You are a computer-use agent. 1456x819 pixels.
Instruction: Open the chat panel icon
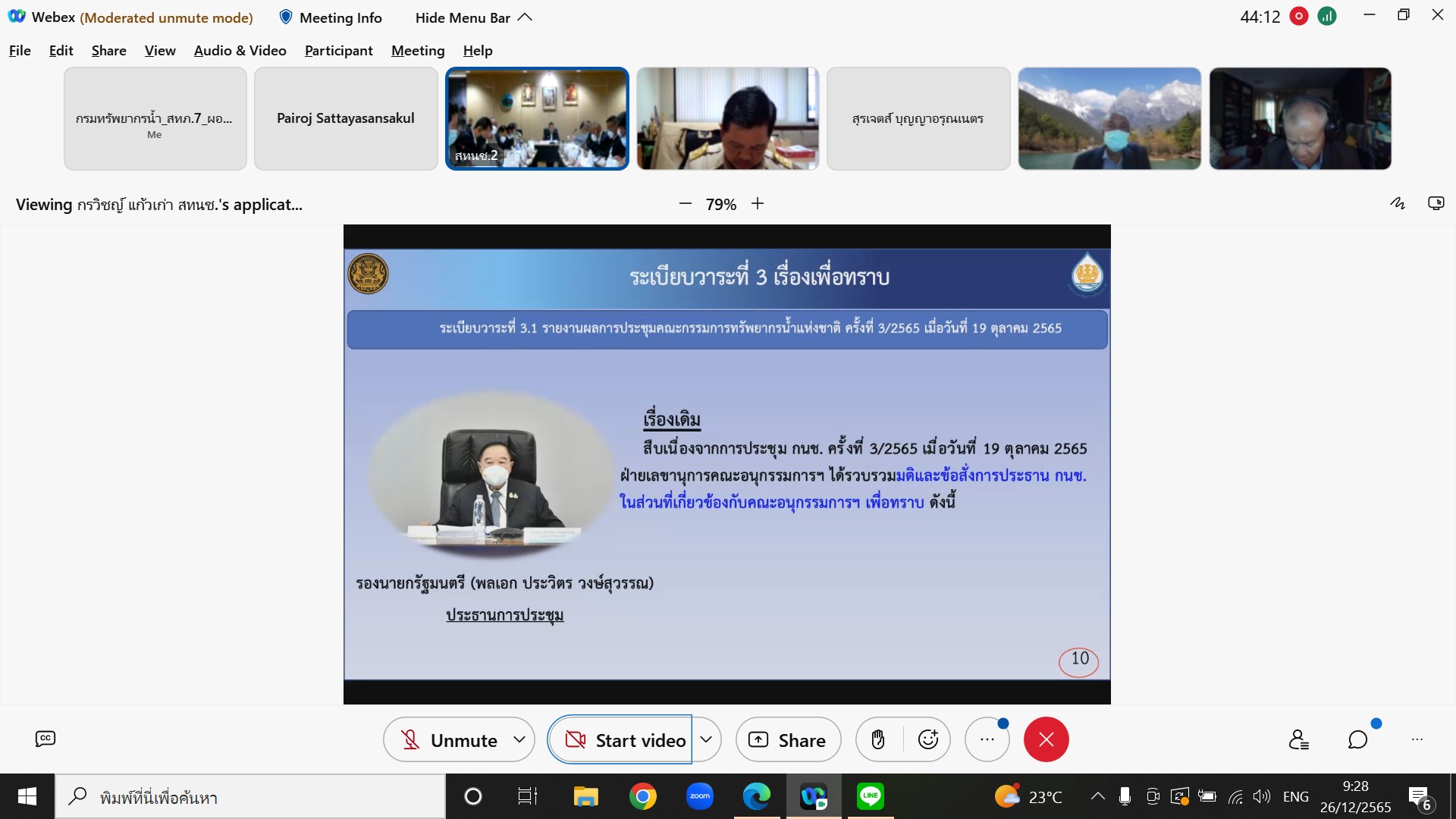coord(1357,739)
